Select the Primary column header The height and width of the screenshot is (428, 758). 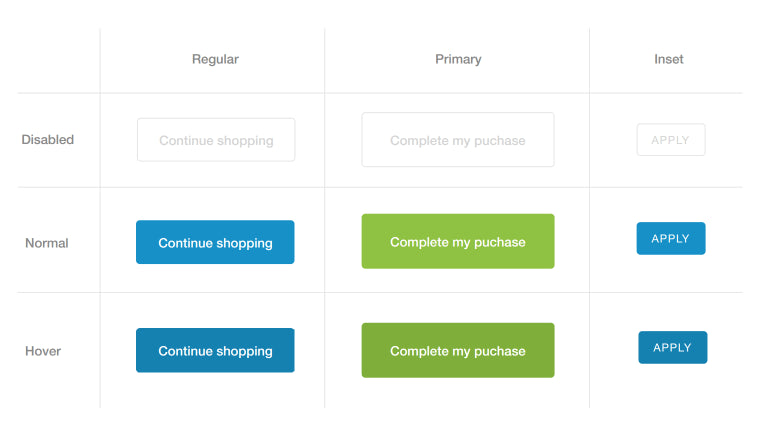coord(458,59)
